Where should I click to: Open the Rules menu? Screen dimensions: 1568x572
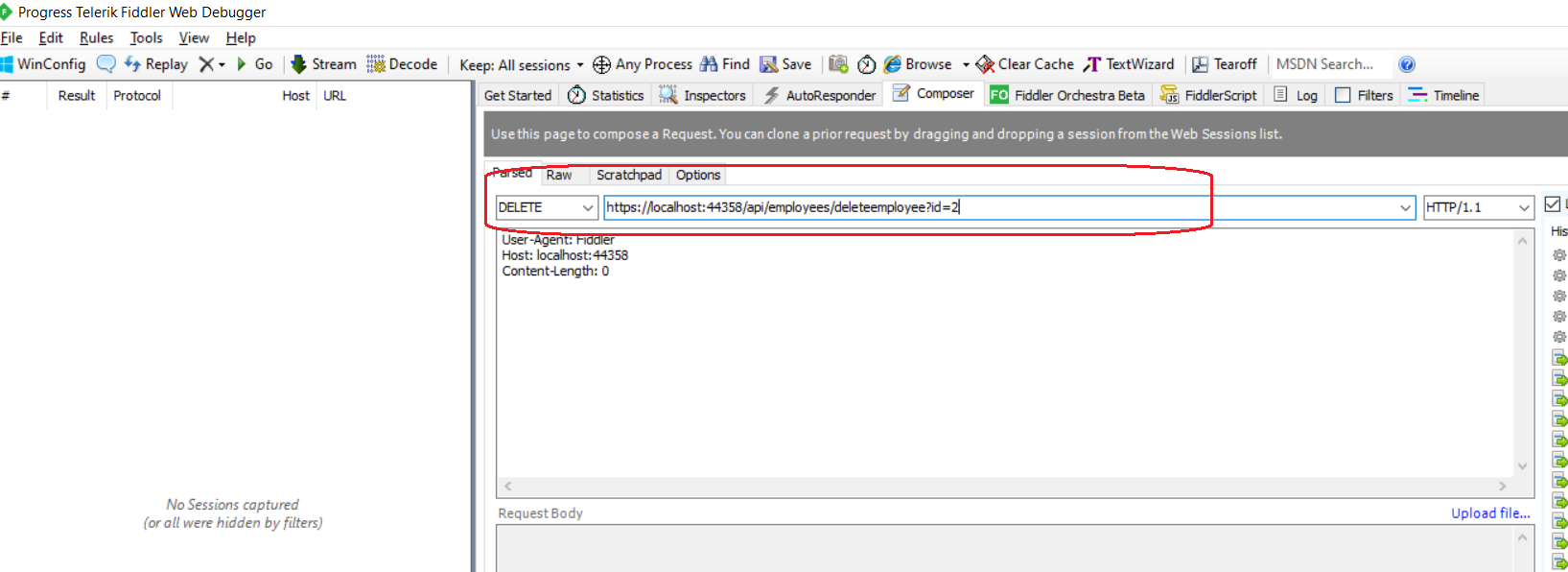tap(96, 37)
